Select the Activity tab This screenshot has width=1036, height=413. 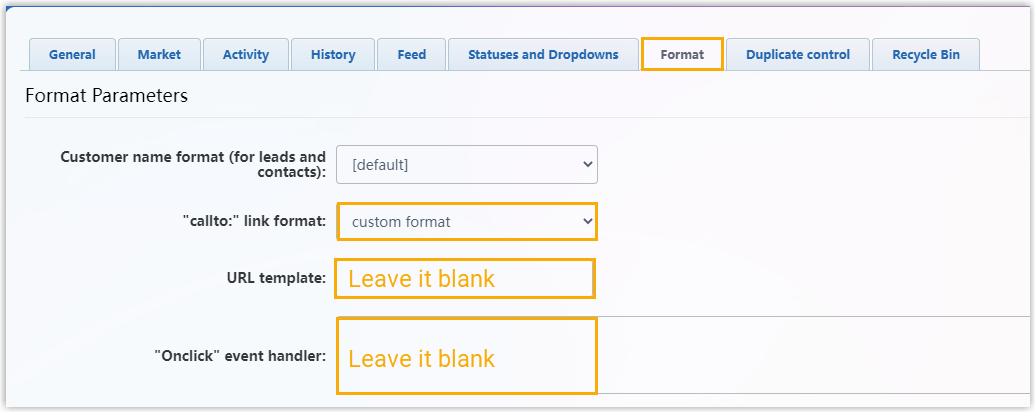pos(246,55)
